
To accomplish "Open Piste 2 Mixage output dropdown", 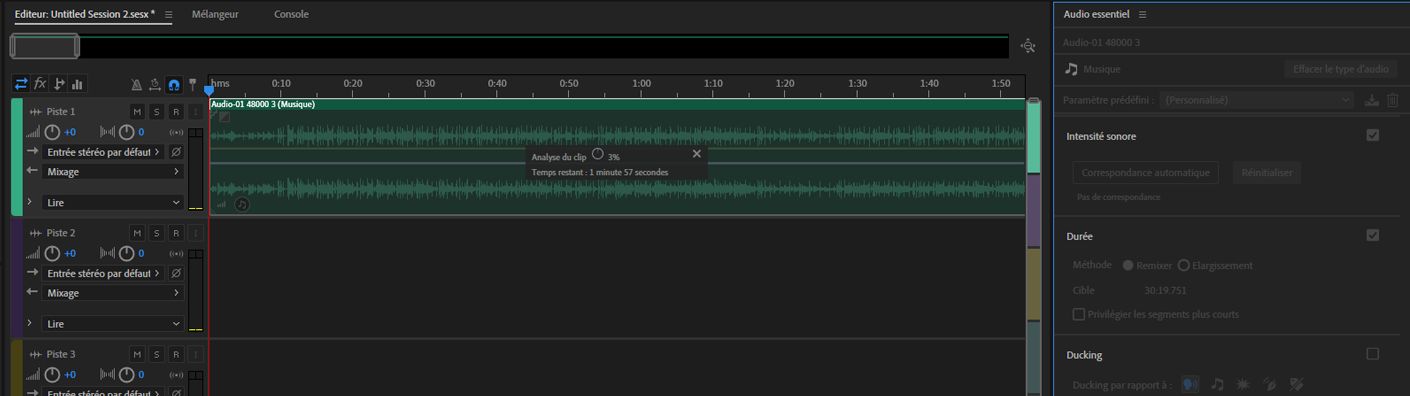I will (x=113, y=293).
